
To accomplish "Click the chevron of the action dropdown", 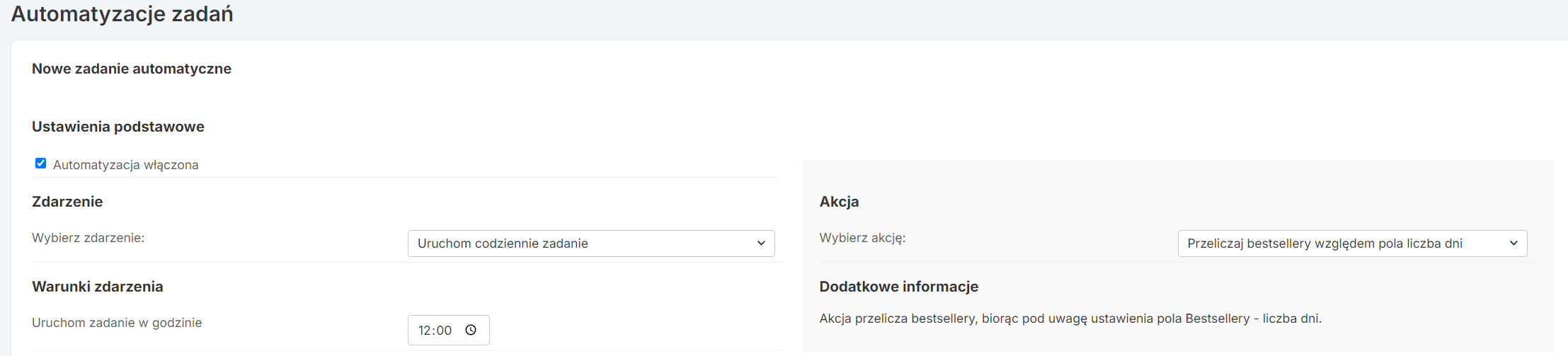I will tap(1513, 243).
